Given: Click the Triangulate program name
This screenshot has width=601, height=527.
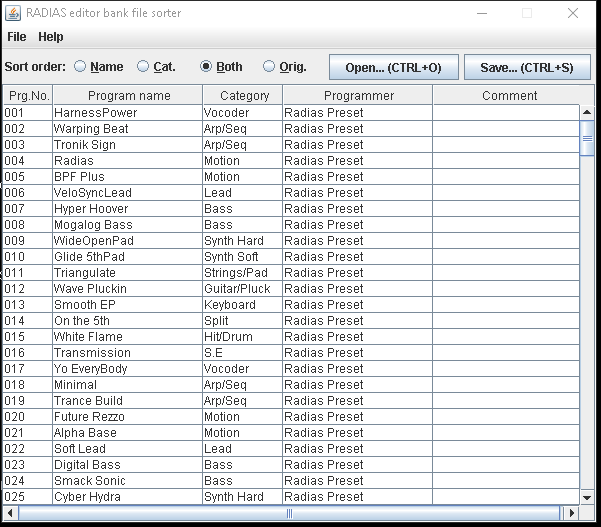Looking at the screenshot, I should pos(127,273).
